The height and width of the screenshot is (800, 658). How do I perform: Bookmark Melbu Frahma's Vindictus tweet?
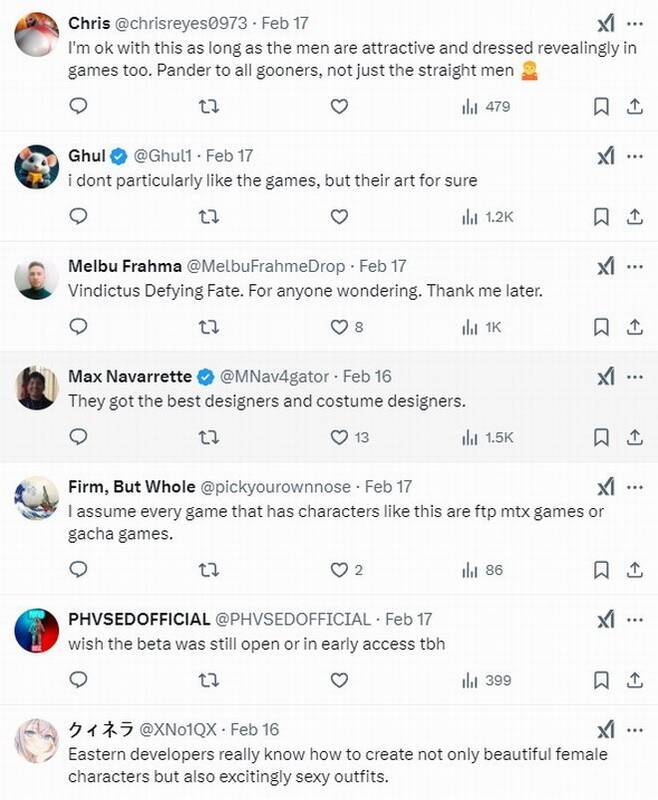601,326
